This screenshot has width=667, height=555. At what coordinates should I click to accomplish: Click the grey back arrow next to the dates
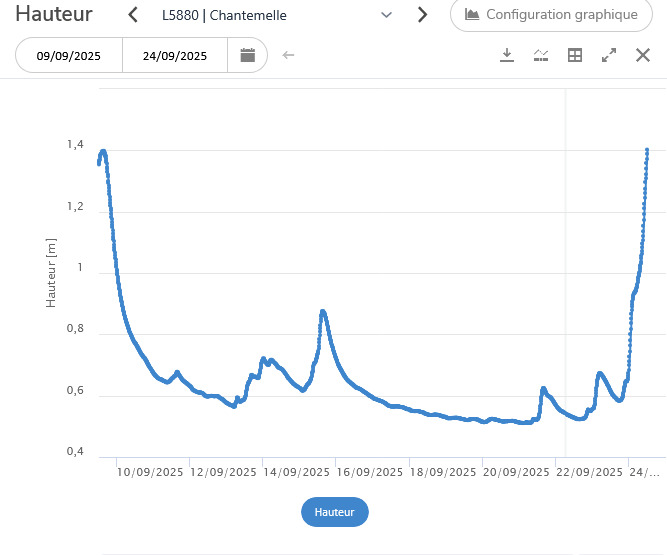point(289,55)
